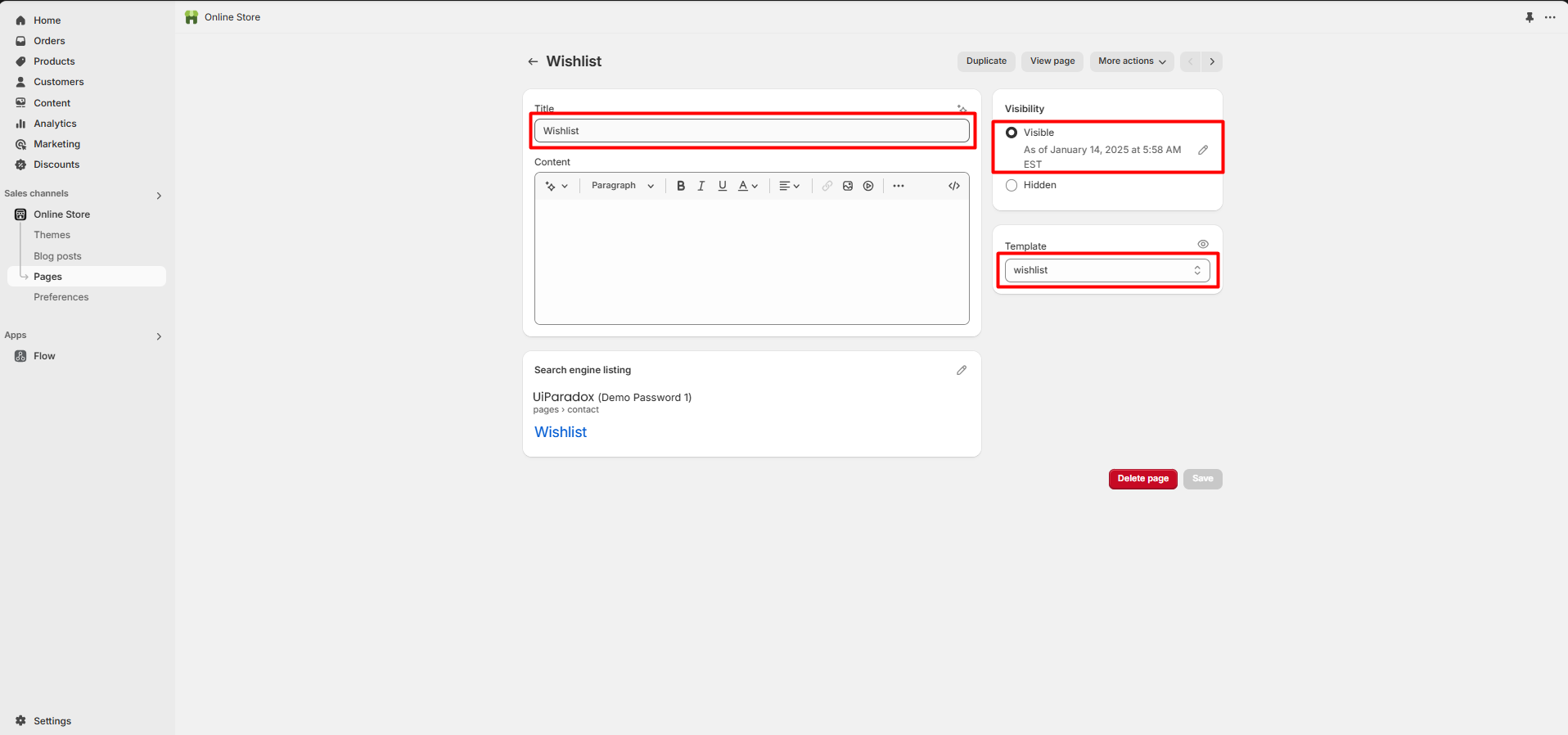The height and width of the screenshot is (735, 1568).
Task: Click the "UiParadox (Demo Password 1)" text
Action: point(612,397)
